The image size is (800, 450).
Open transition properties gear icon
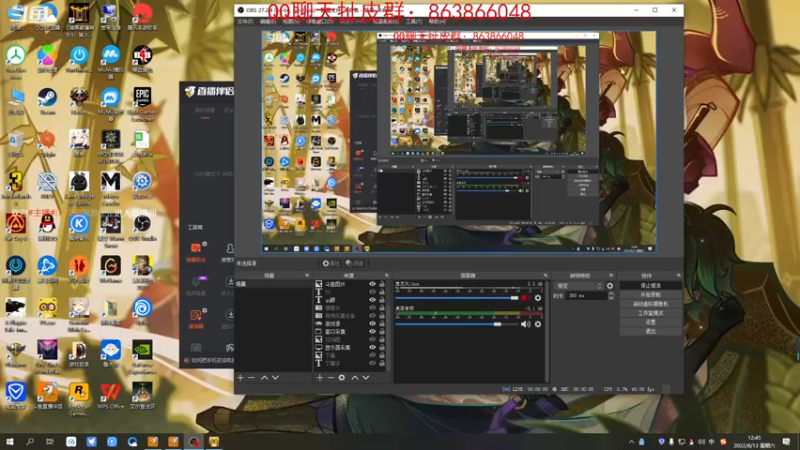coord(610,286)
